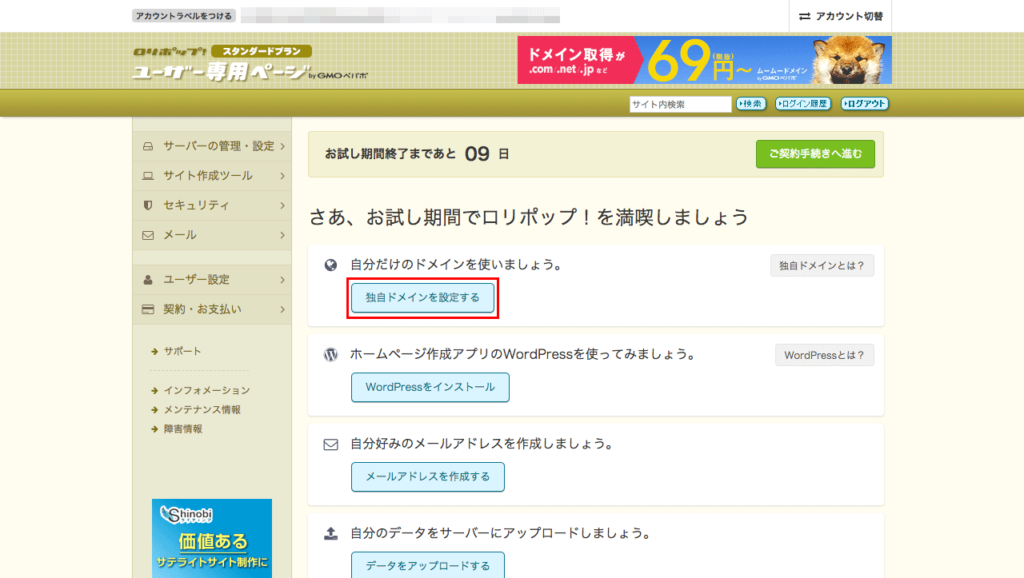
Task: Open the 障害情報 link
Action: tap(183, 429)
